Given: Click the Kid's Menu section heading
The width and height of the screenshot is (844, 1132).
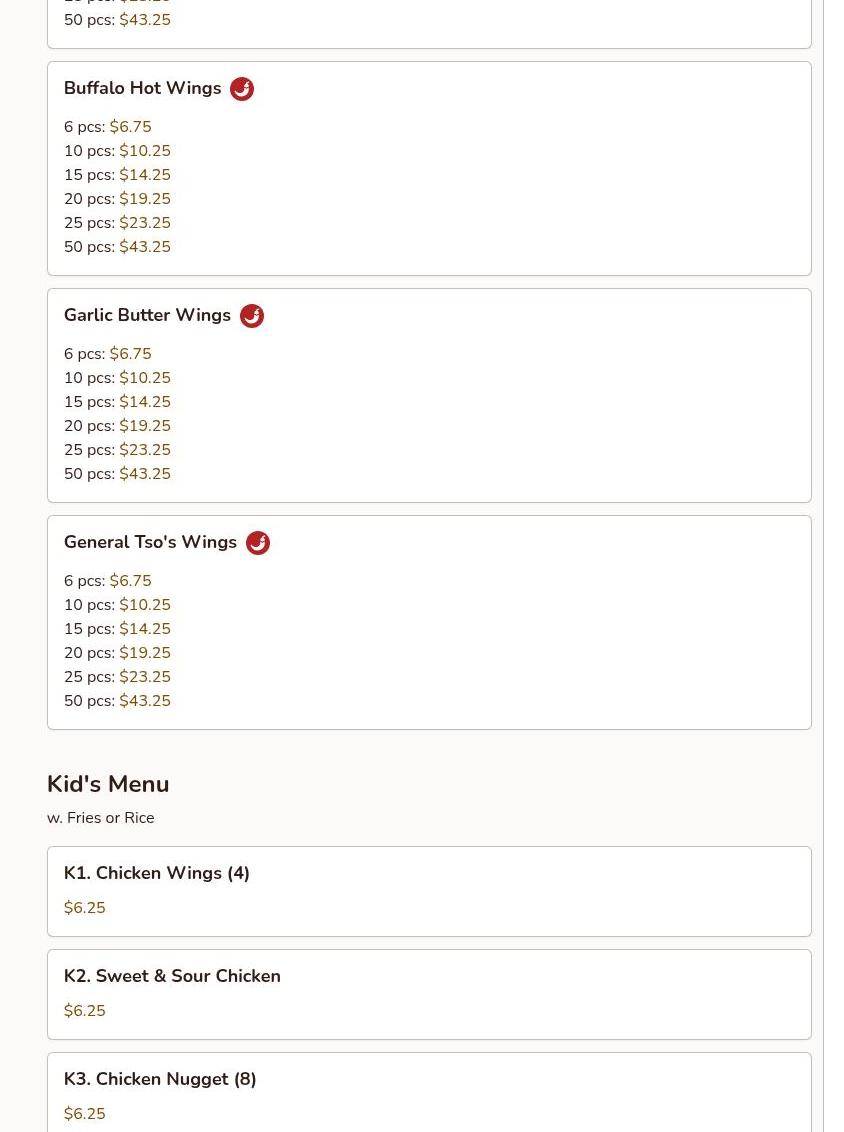Looking at the screenshot, I should [108, 784].
